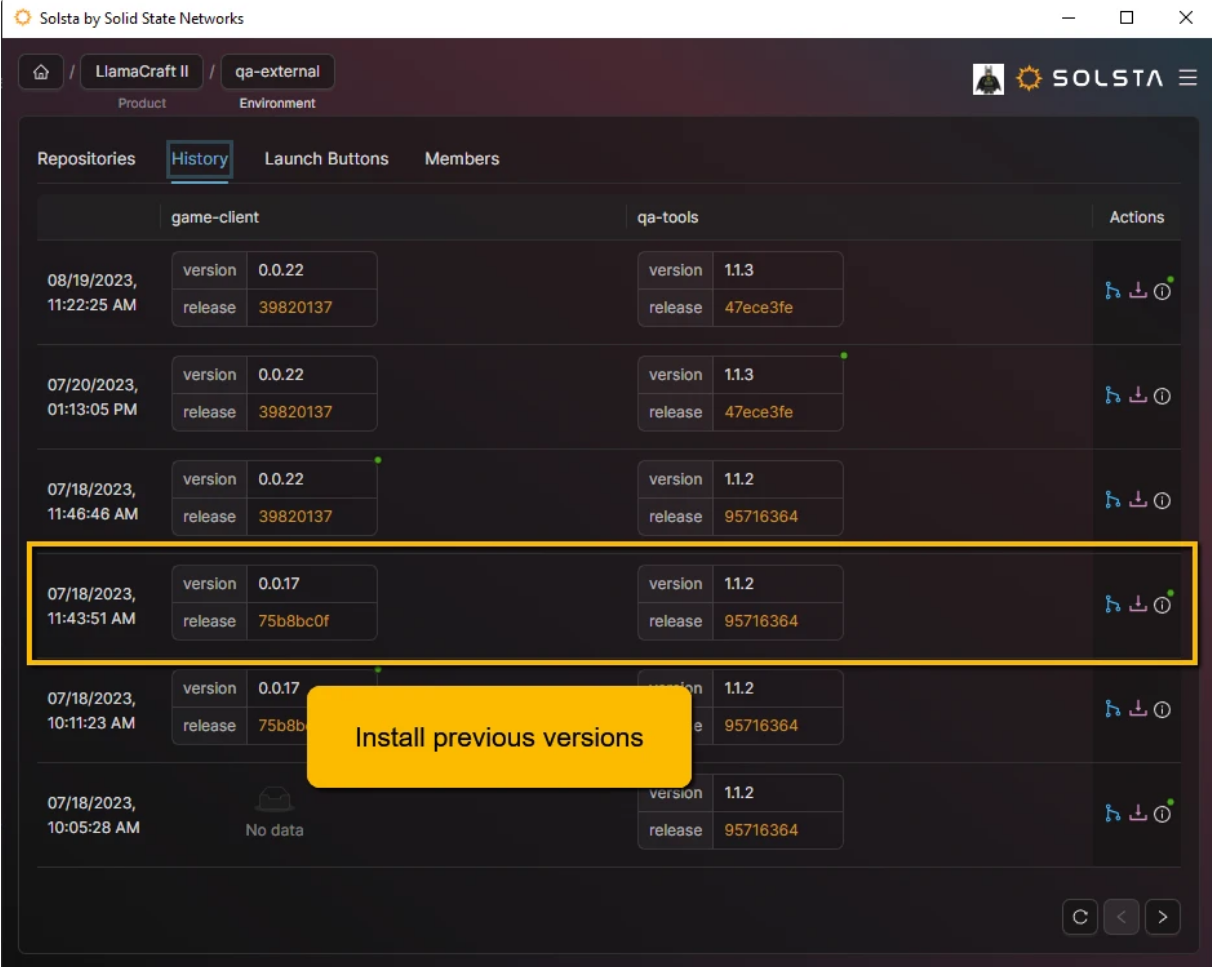Open the Solsta hamburger menu
The image size is (1212, 967).
pos(1187,78)
